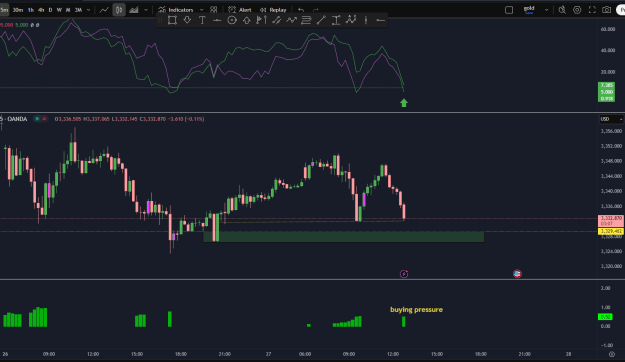Click the yellow 3,329.482 price label
Viewport: 625px width, 362px height.
click(611, 232)
